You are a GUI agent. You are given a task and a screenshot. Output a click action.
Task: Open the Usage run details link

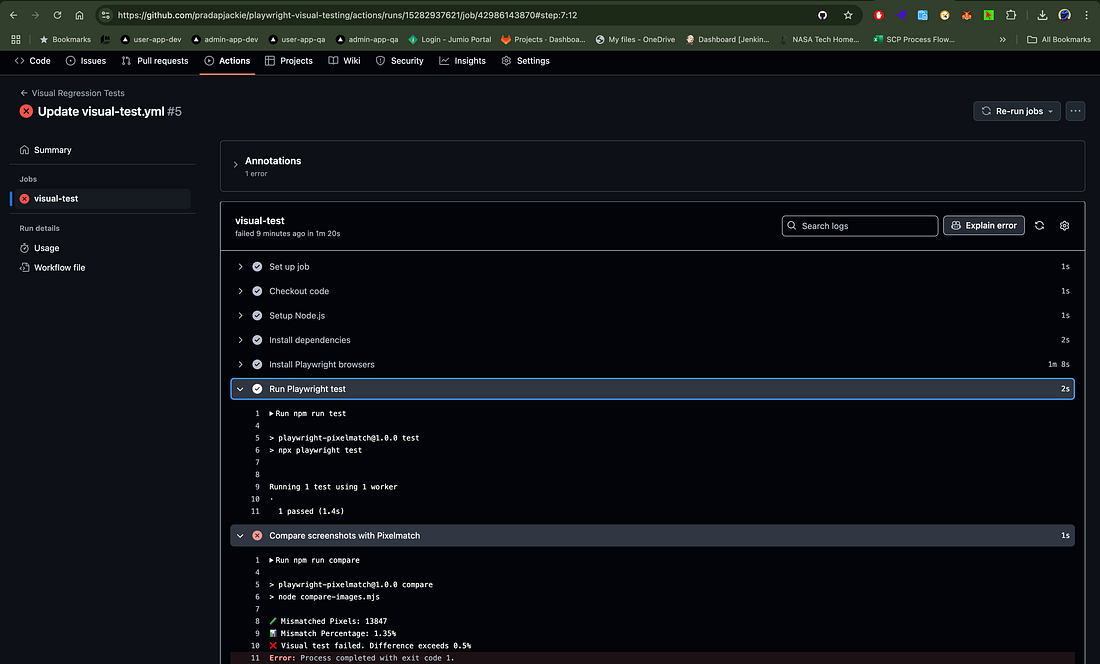point(46,248)
